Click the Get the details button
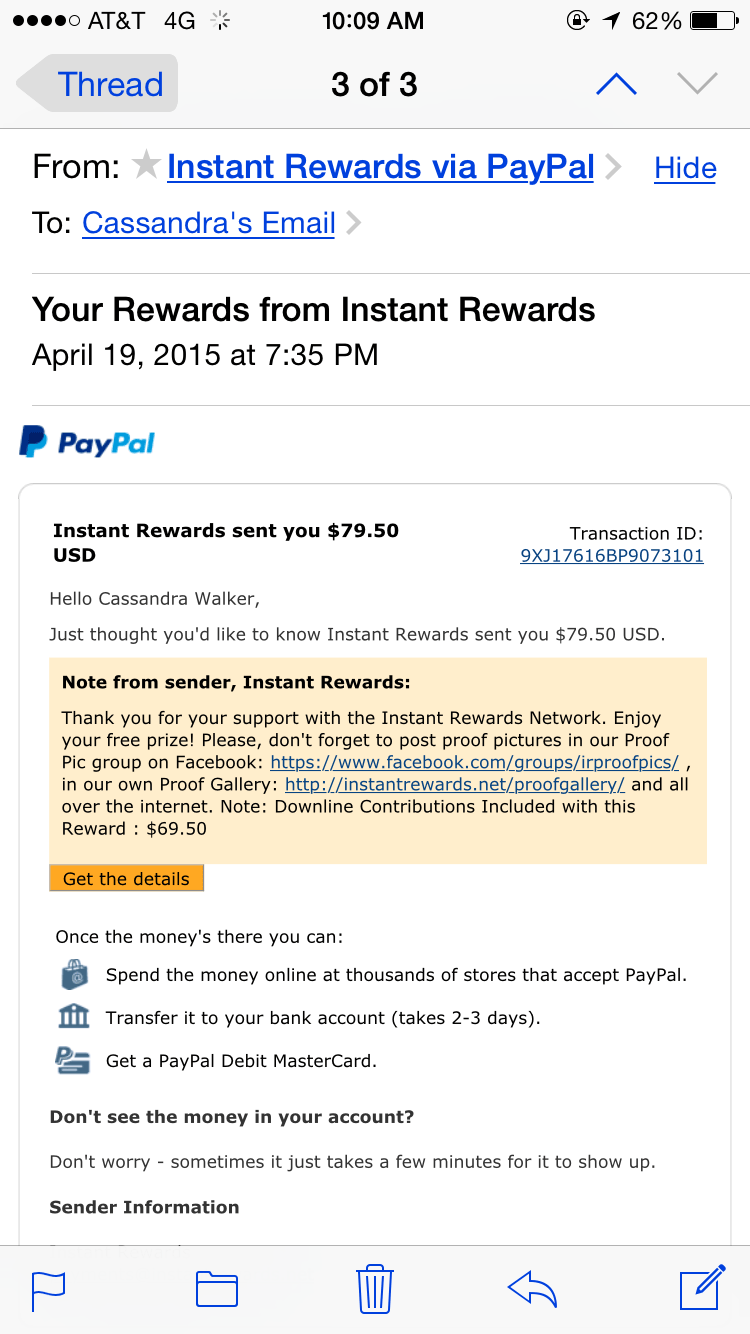The image size is (750, 1334). (126, 878)
